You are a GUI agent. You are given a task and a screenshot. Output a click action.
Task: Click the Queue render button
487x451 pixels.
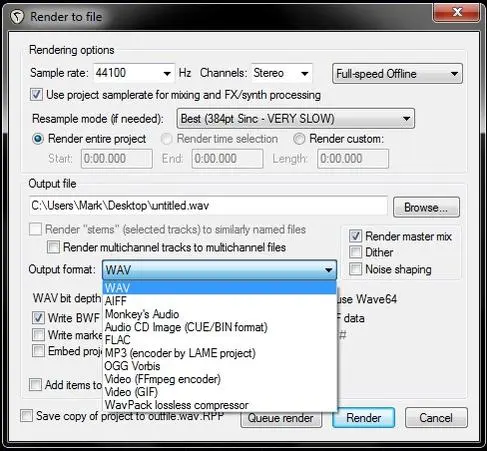coord(281,418)
